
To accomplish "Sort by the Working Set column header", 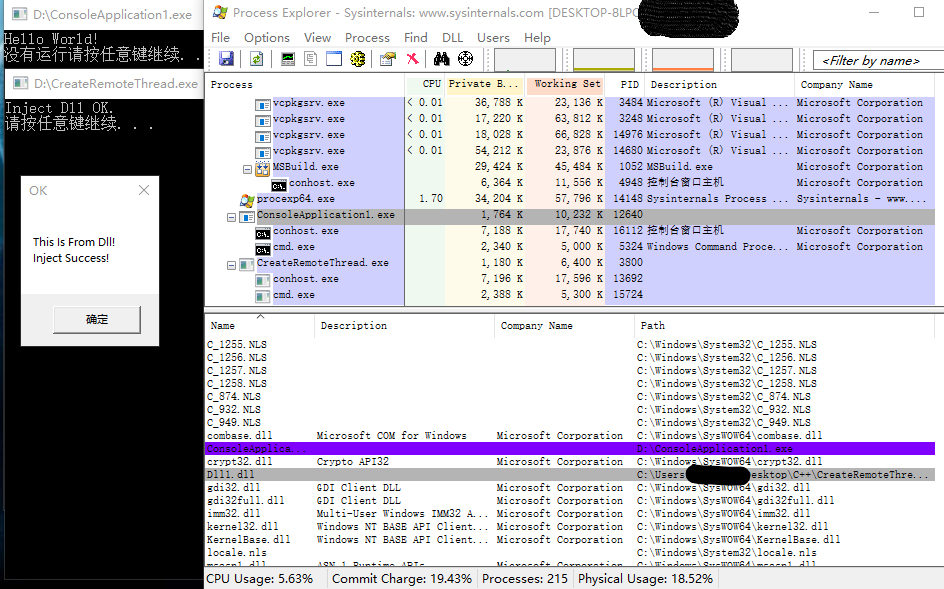I will pos(567,85).
